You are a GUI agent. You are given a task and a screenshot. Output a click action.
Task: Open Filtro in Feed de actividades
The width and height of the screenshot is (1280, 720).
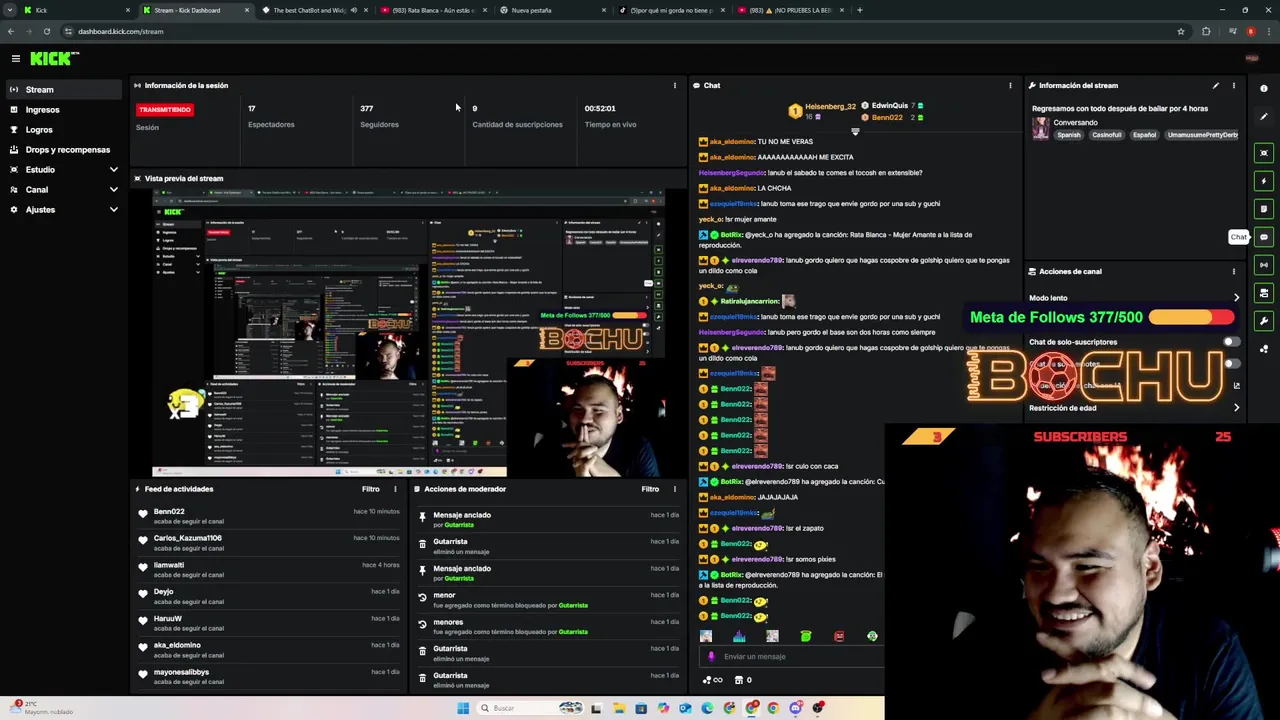coord(371,489)
